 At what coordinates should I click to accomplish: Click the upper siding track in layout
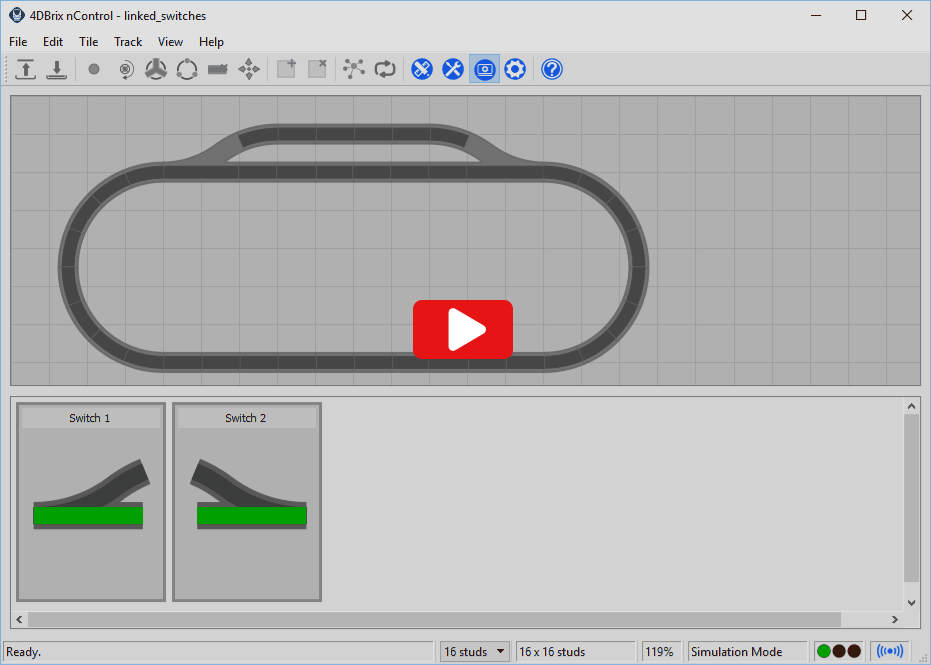[x=353, y=134]
